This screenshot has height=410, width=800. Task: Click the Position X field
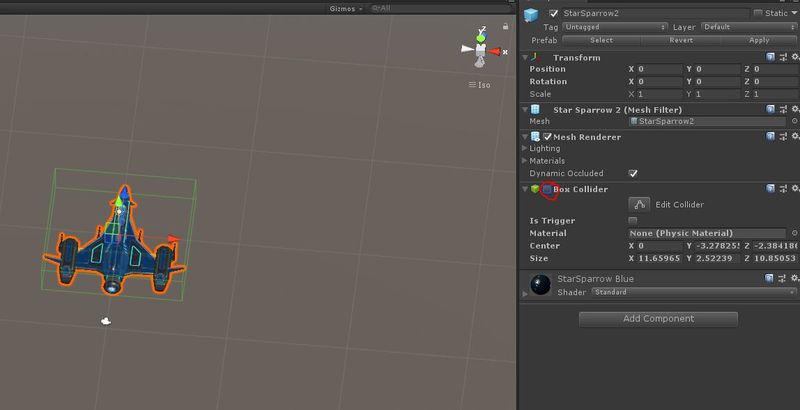pos(659,69)
